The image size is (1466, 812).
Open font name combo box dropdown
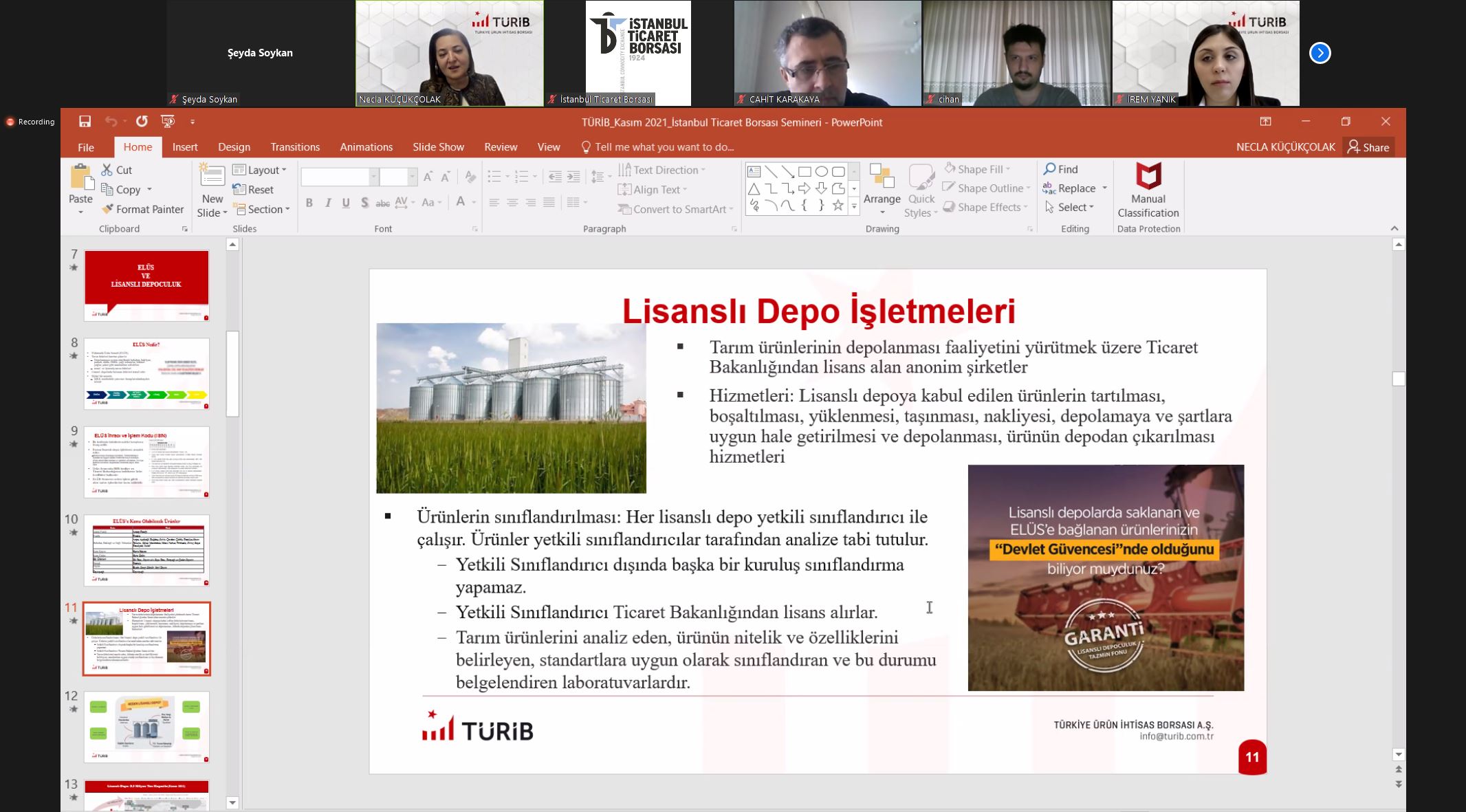click(374, 177)
